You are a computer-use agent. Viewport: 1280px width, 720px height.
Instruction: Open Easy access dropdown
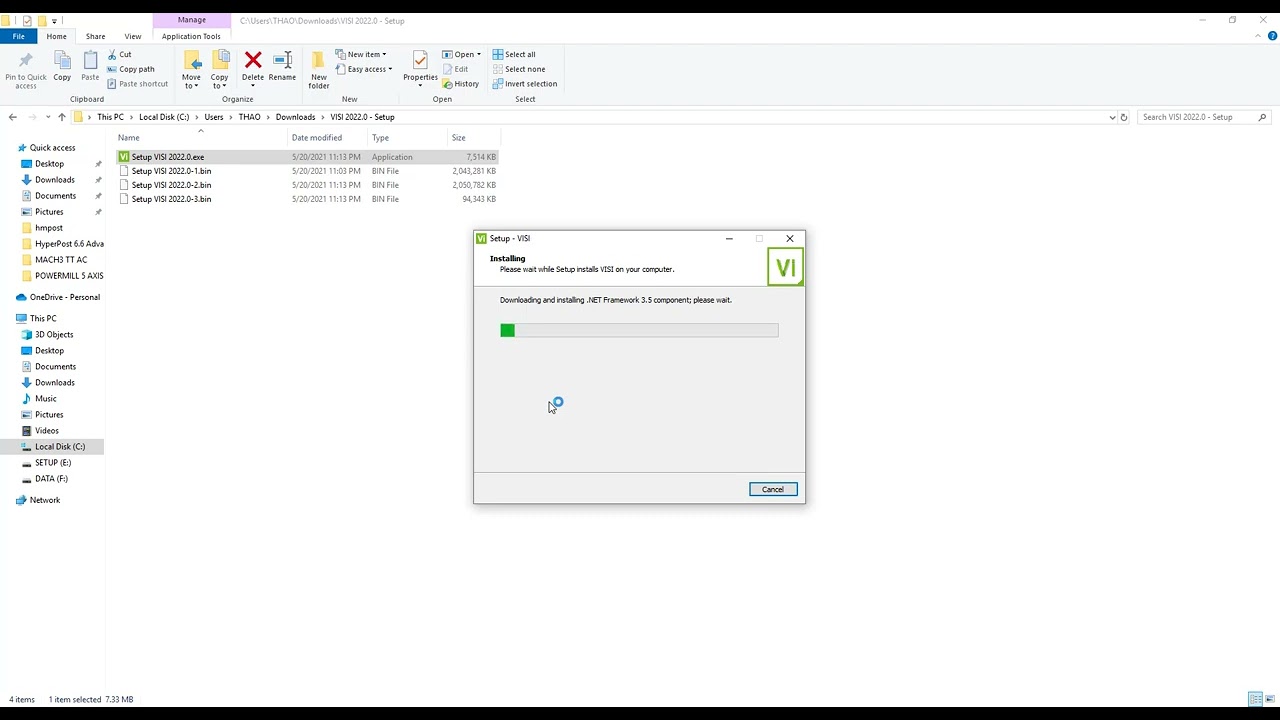364,69
